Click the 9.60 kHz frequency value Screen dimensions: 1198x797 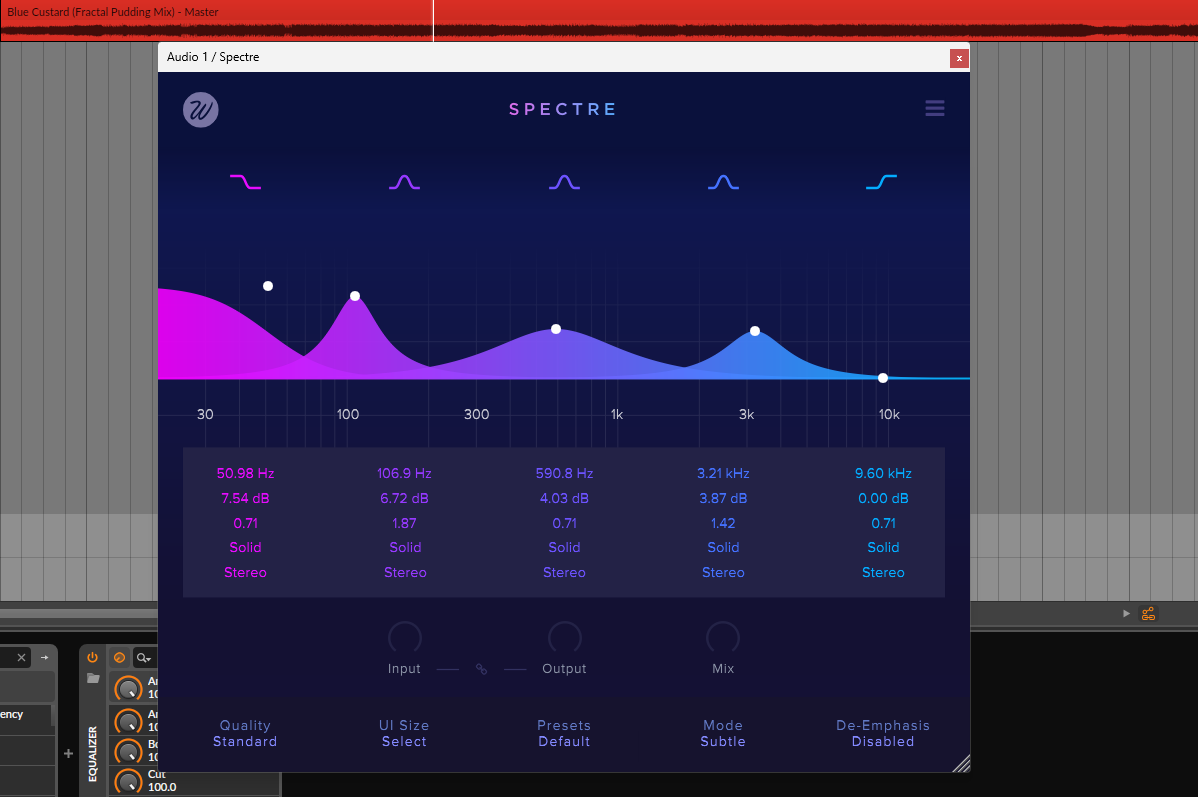pyautogui.click(x=882, y=473)
